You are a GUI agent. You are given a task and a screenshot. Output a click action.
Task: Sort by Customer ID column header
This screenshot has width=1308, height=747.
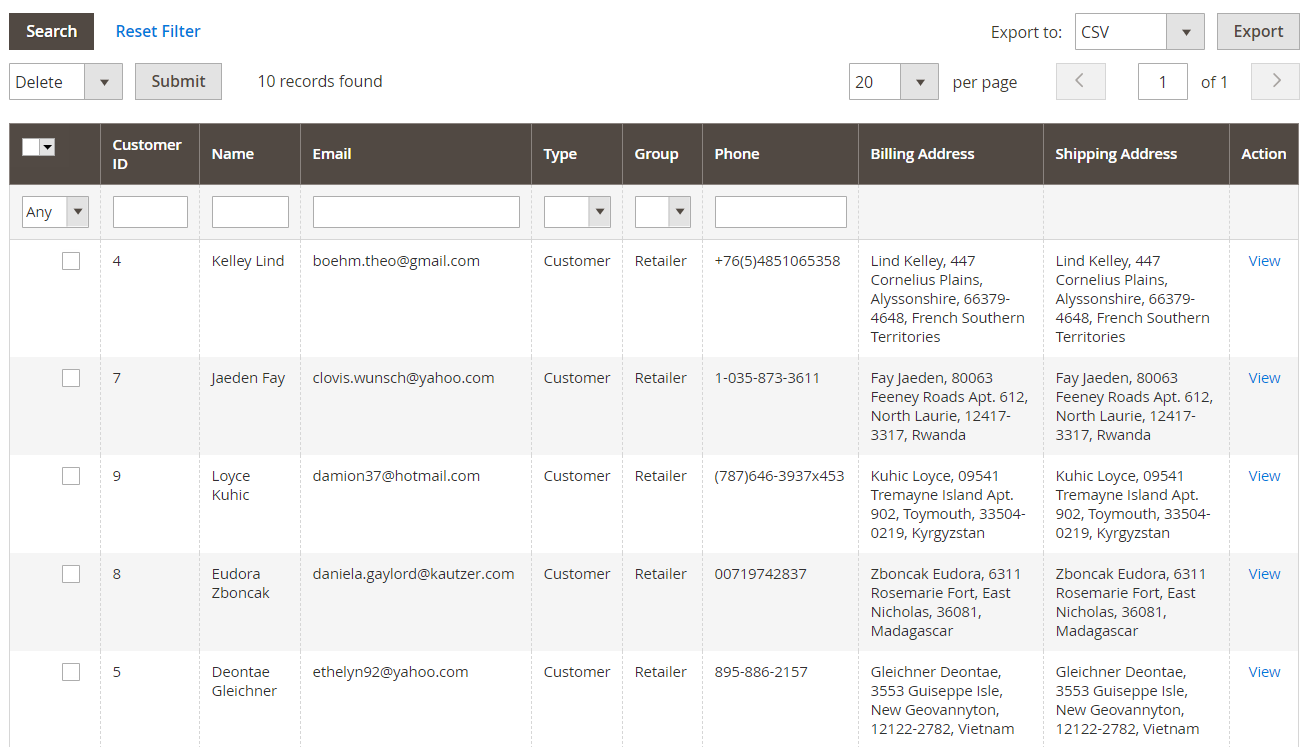pos(150,154)
